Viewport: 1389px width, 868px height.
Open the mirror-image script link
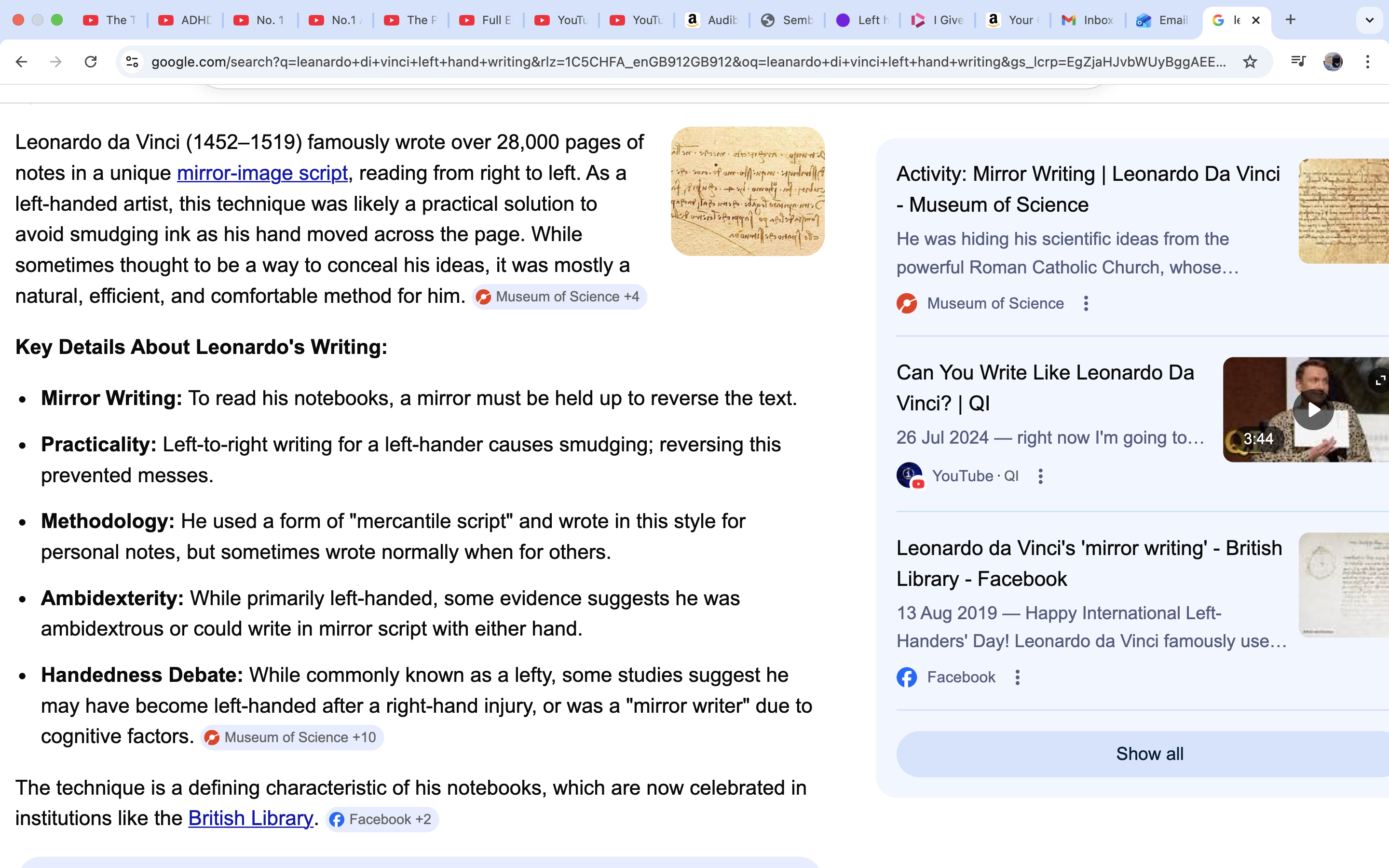pyautogui.click(x=262, y=173)
